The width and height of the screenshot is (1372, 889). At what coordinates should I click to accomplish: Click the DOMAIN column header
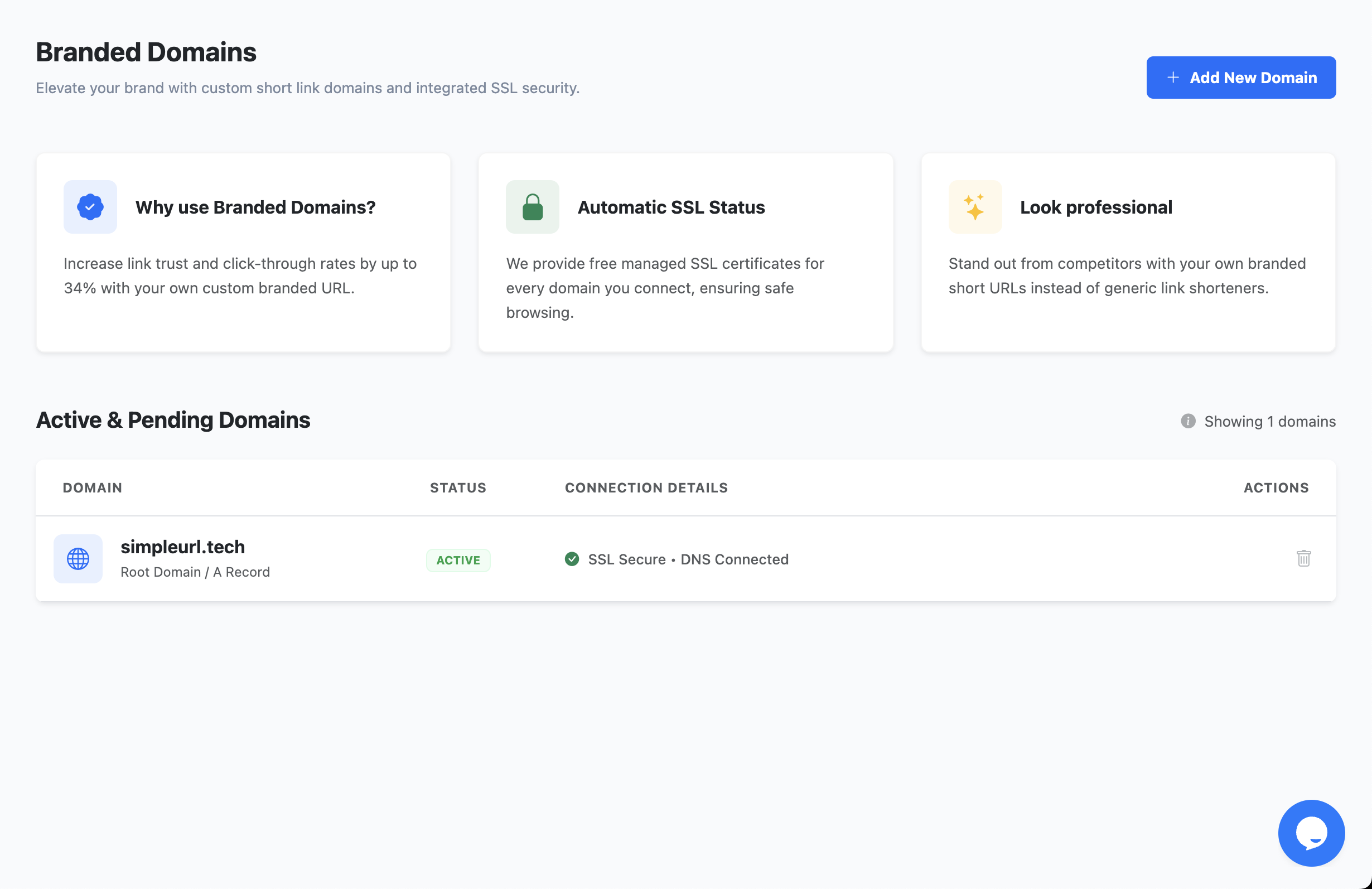[92, 488]
